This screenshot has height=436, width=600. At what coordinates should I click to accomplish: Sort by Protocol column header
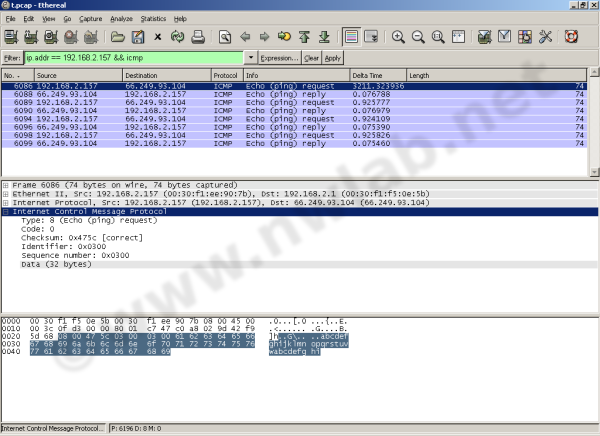pos(227,75)
